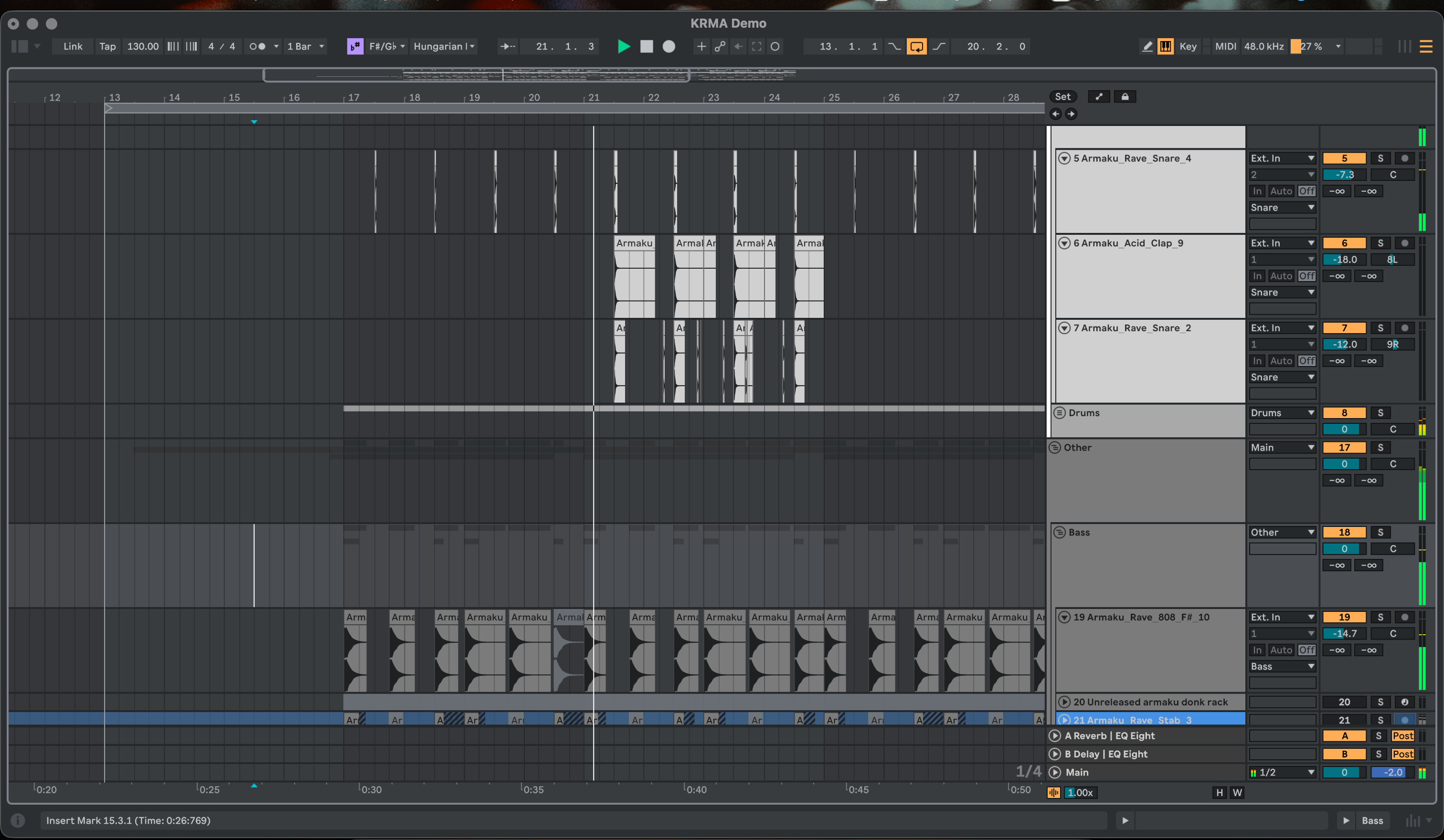Viewport: 1444px width, 840px height.
Task: Click the Main track volume slider value
Action: (1344, 772)
